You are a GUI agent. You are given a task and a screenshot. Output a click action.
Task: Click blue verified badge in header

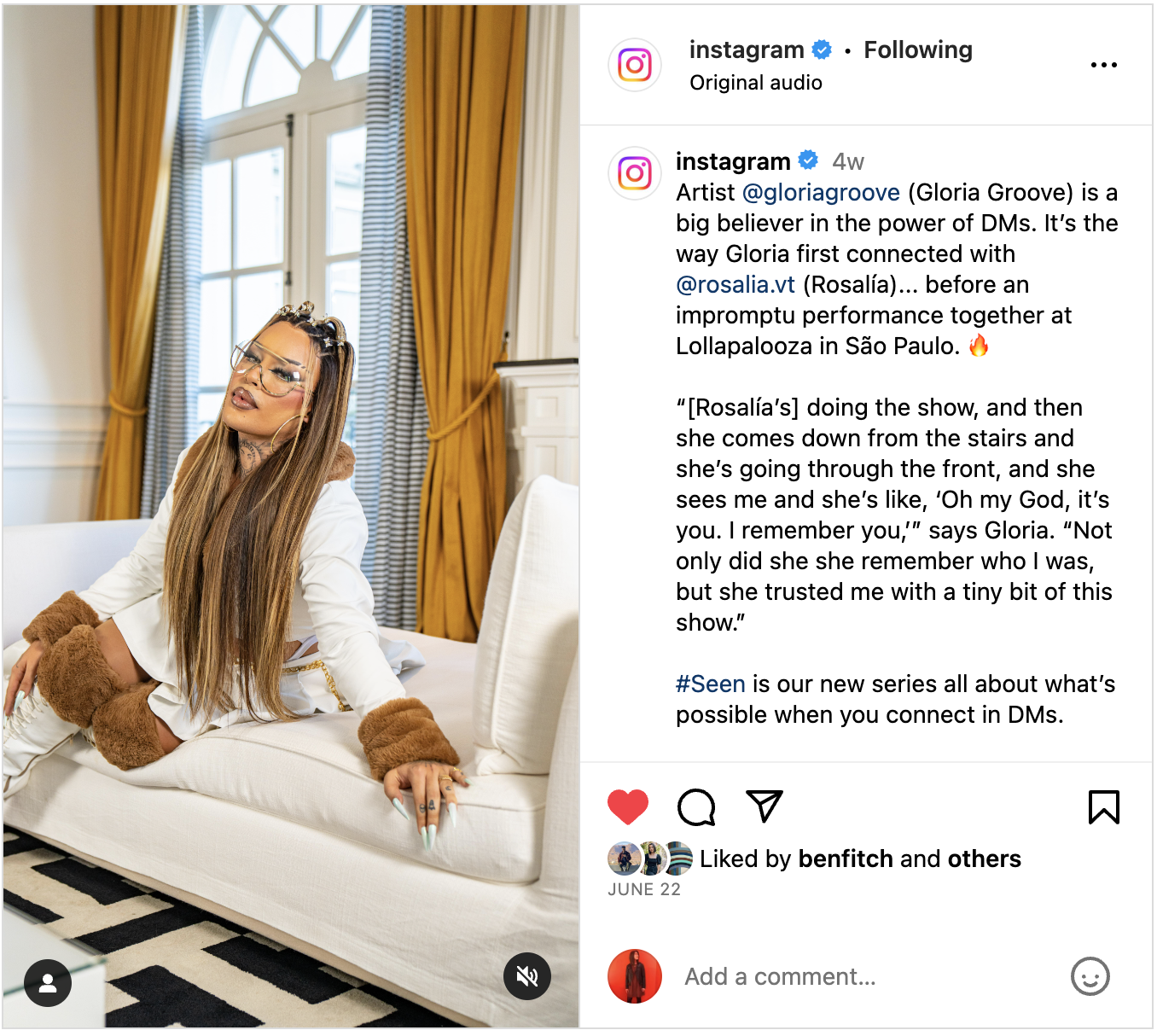pyautogui.click(x=822, y=49)
